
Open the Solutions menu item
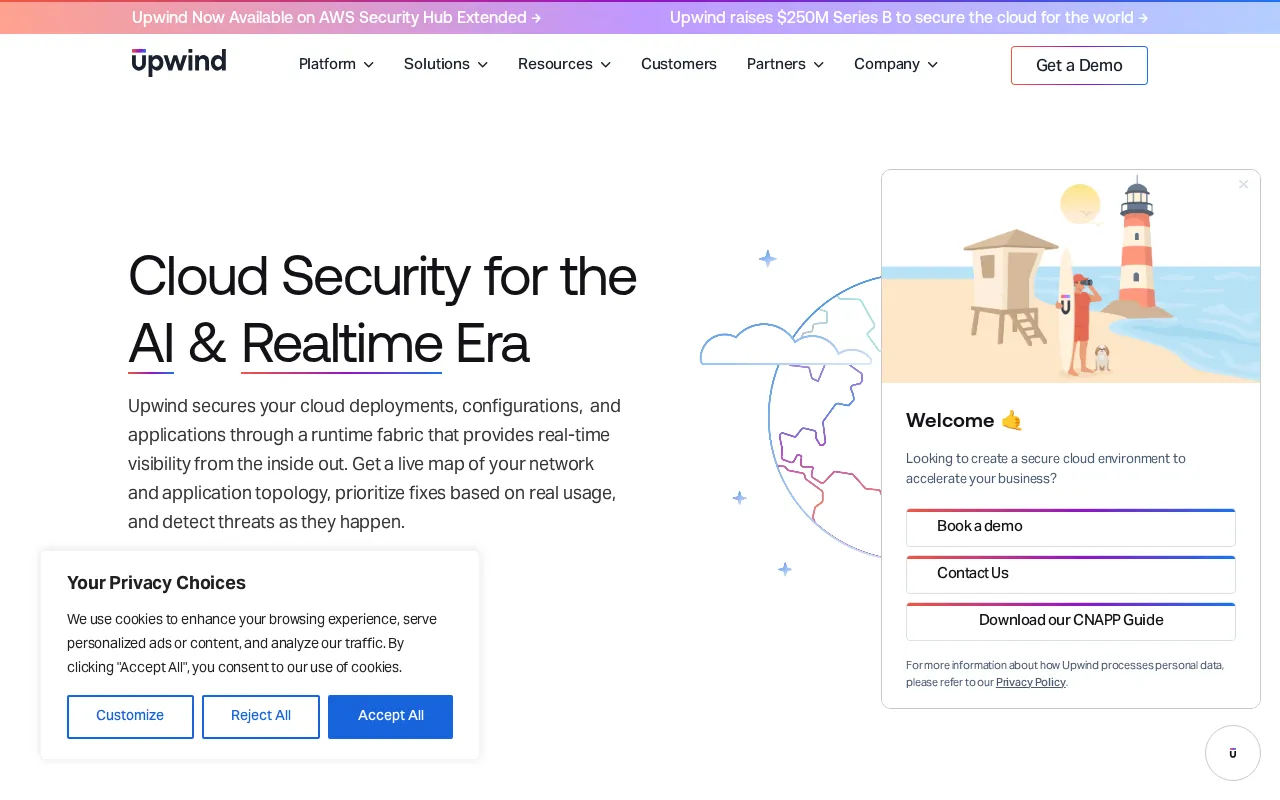click(437, 64)
